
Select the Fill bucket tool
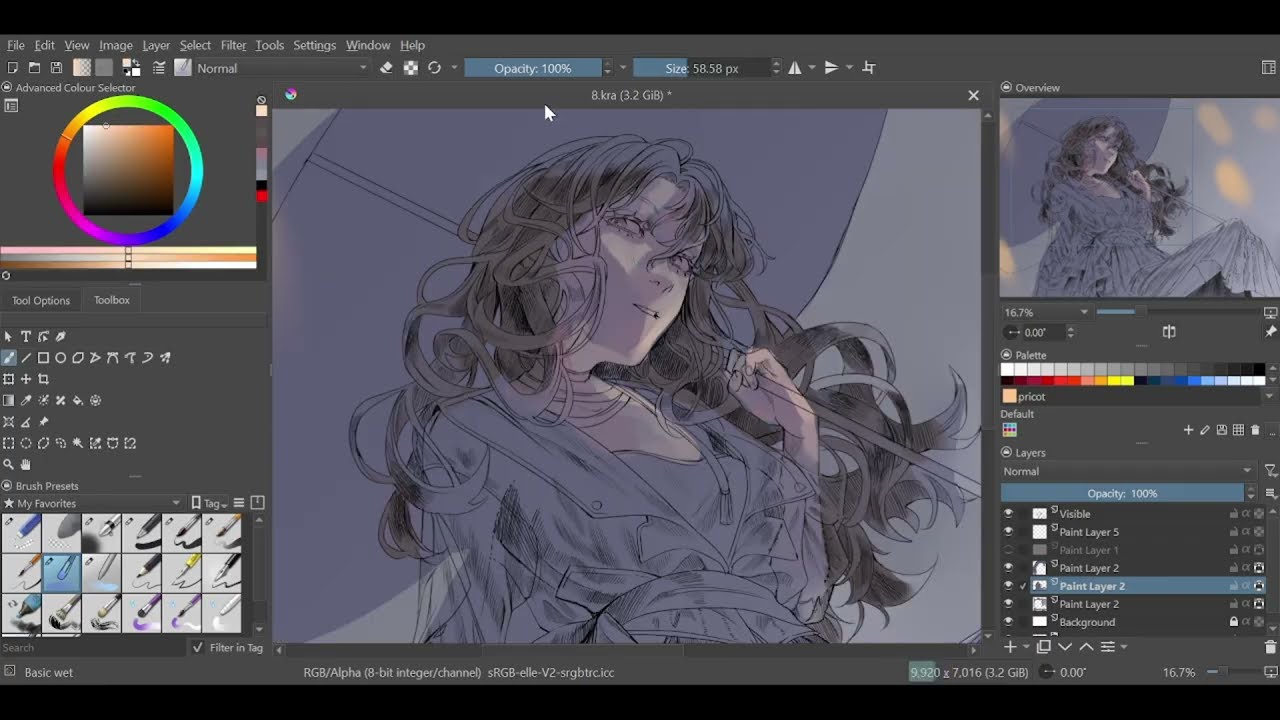[78, 400]
